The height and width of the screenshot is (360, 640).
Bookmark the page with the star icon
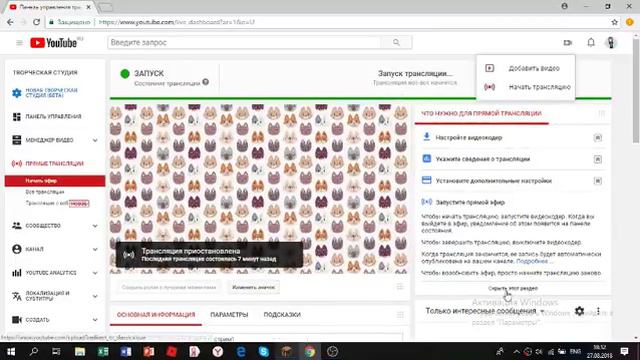coord(614,22)
